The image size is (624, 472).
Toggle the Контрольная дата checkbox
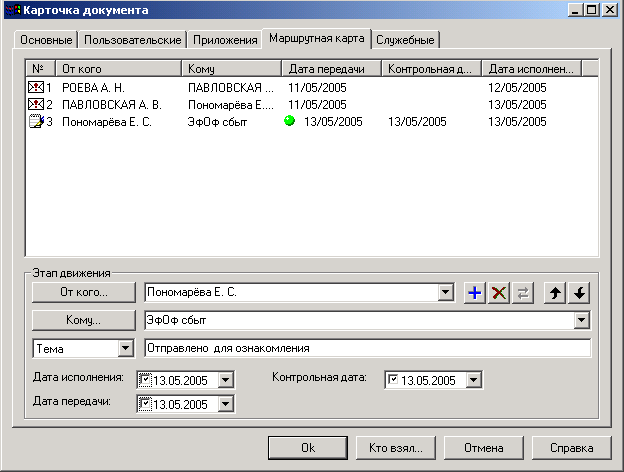pyautogui.click(x=392, y=379)
